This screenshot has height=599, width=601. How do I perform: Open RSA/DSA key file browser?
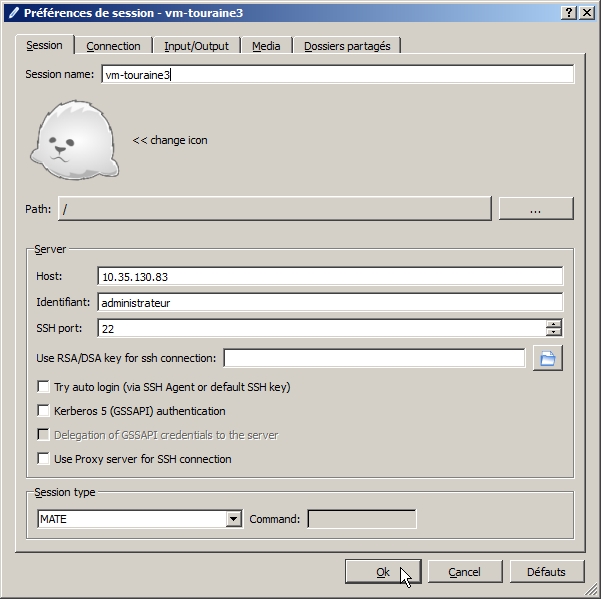coord(547,358)
